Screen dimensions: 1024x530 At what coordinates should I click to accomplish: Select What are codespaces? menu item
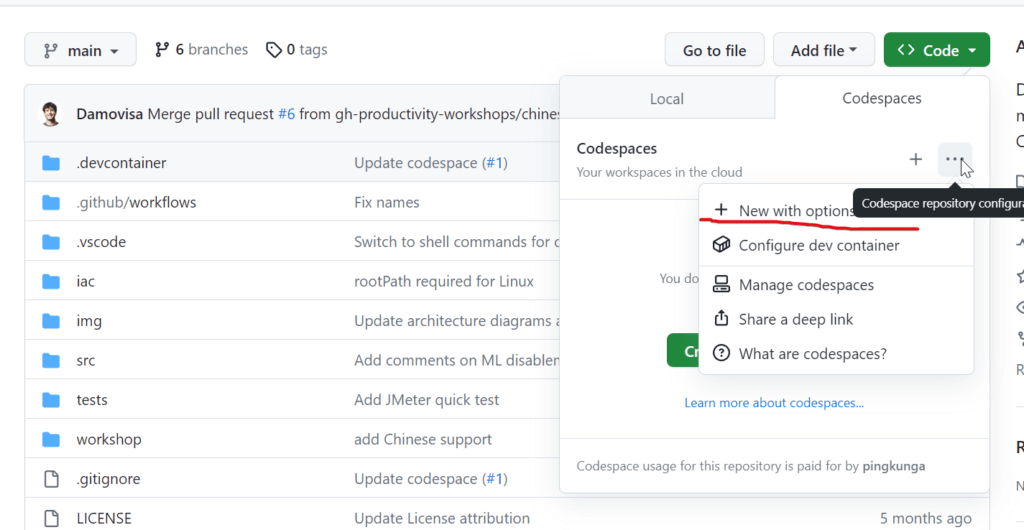(836, 354)
